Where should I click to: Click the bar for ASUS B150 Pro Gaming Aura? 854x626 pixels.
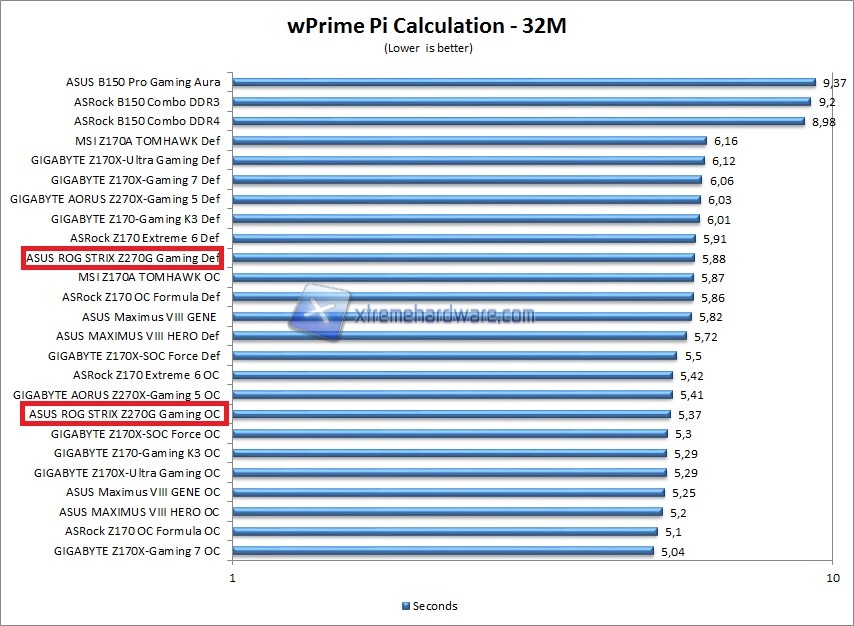click(520, 81)
